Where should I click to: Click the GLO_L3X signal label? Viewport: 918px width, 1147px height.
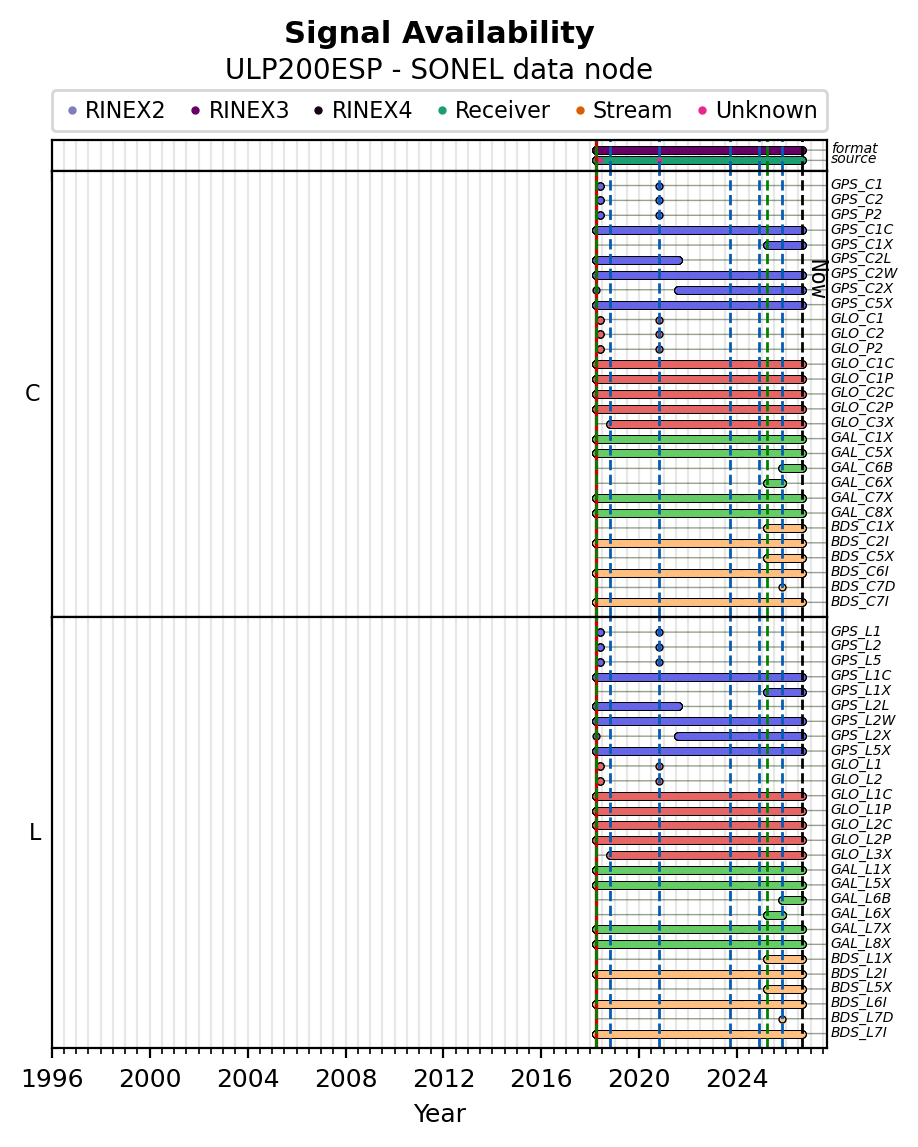tap(861, 854)
